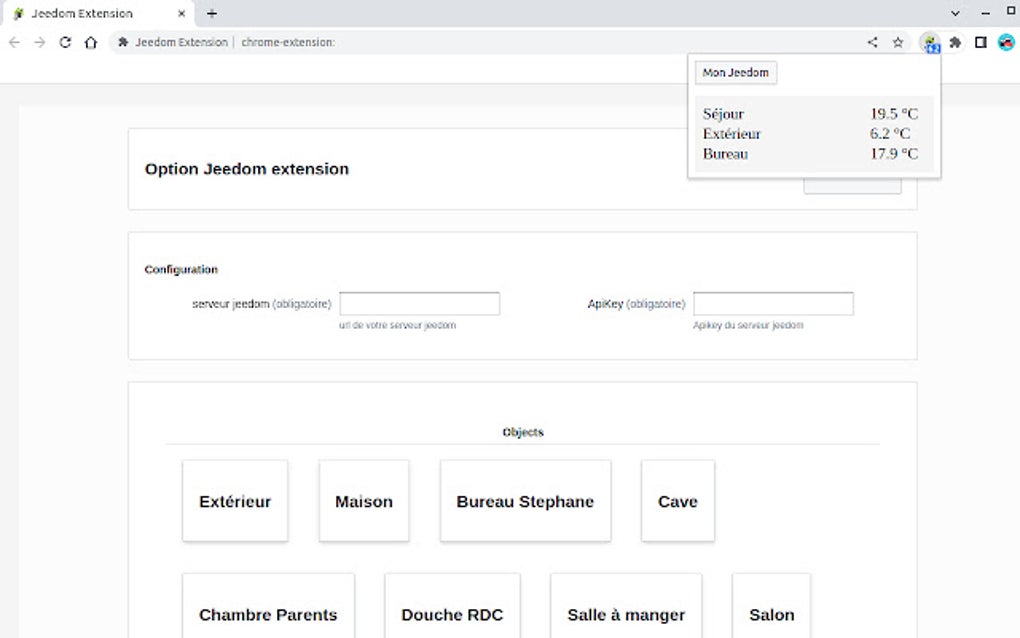The height and width of the screenshot is (638, 1020).
Task: Click the share icon in the address bar
Action: 871,42
